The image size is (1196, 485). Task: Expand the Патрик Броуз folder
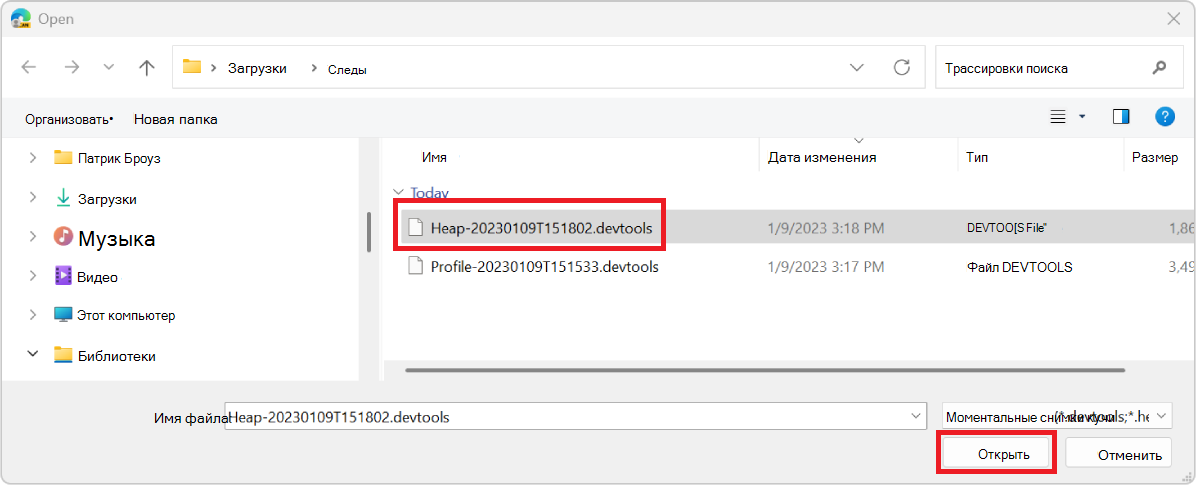point(33,158)
